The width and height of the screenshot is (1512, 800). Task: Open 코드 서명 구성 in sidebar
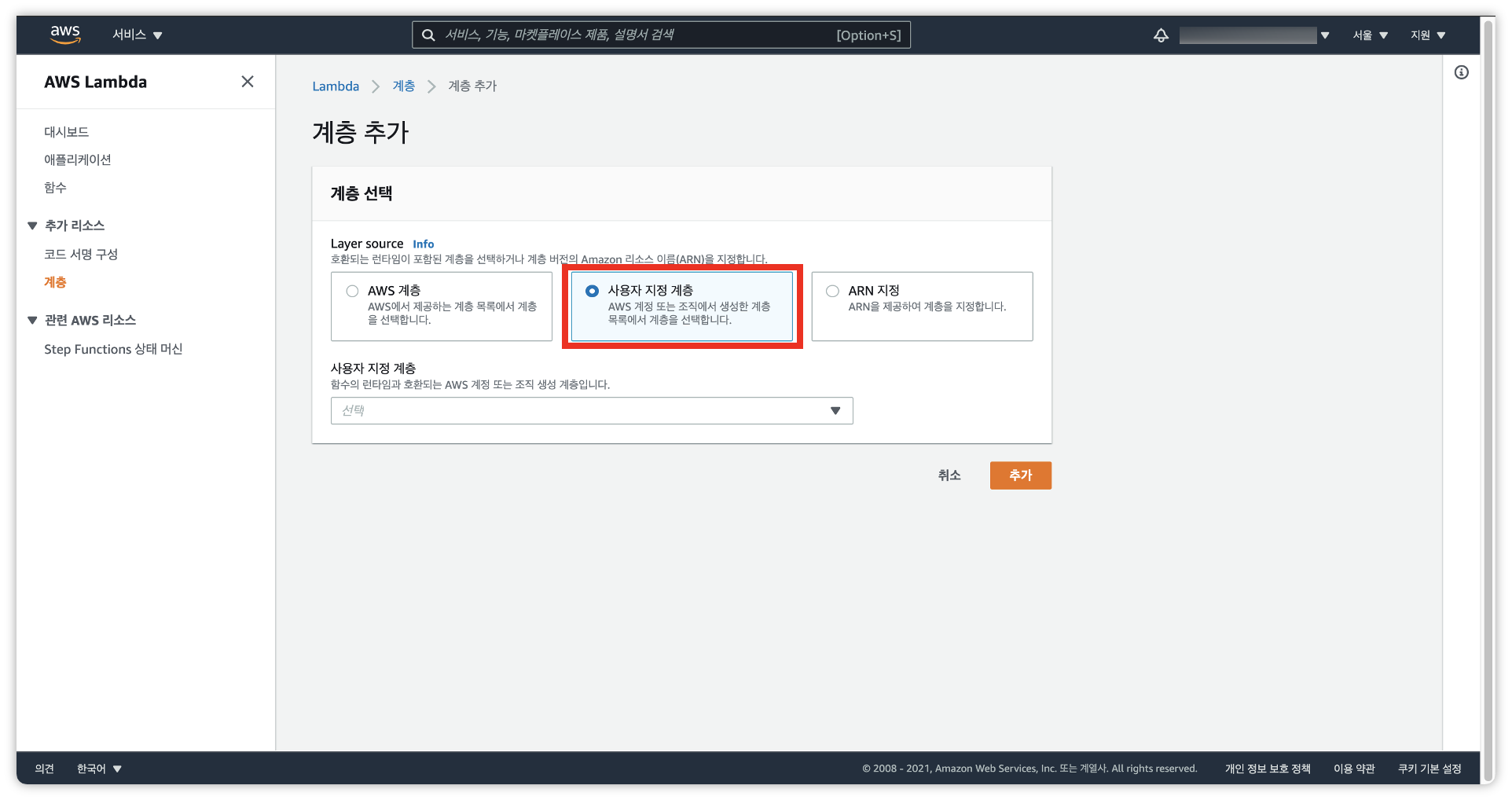(81, 254)
